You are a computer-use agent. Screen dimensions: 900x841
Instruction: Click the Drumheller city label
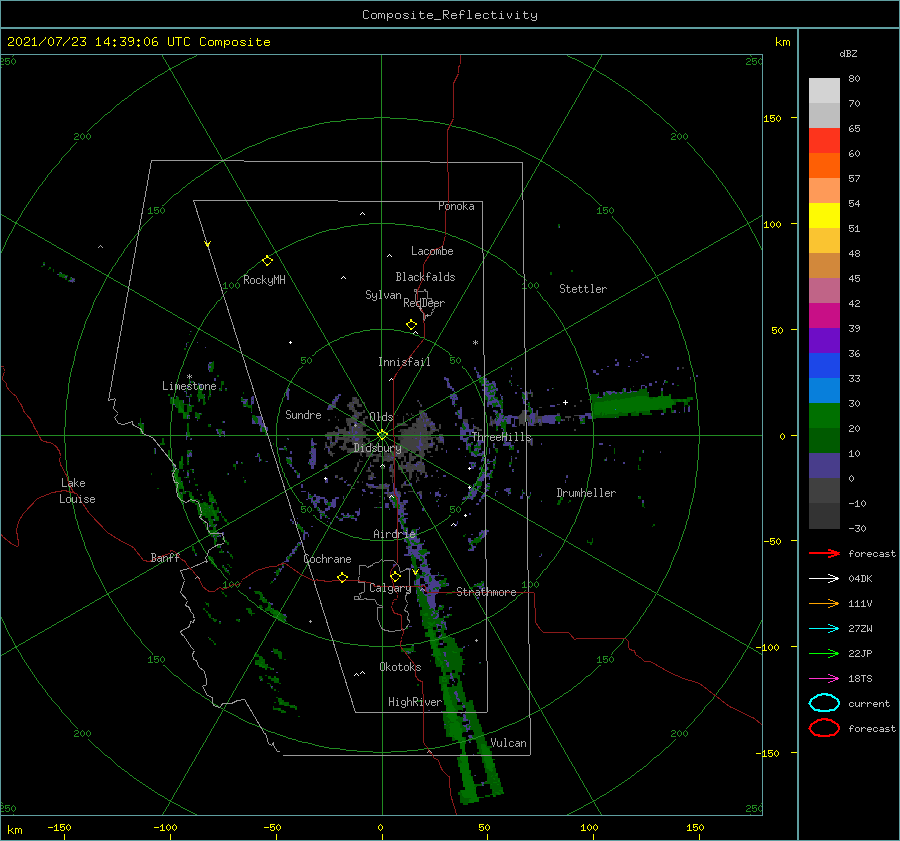[x=586, y=493]
